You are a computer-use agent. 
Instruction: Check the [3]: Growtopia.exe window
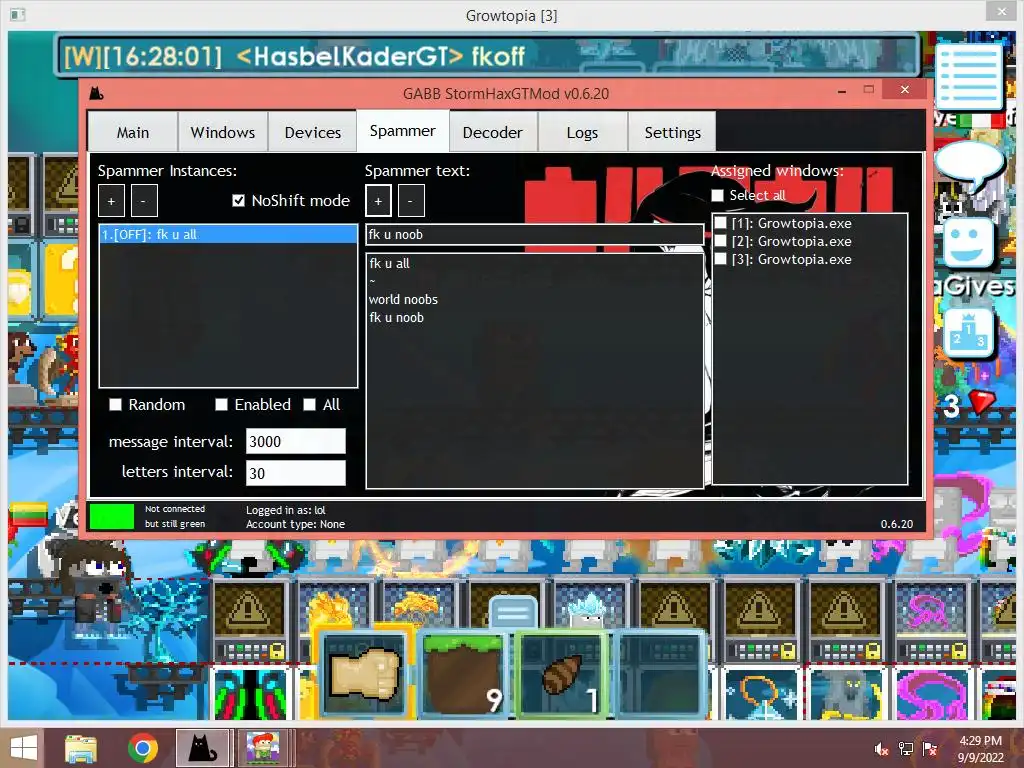(x=720, y=259)
